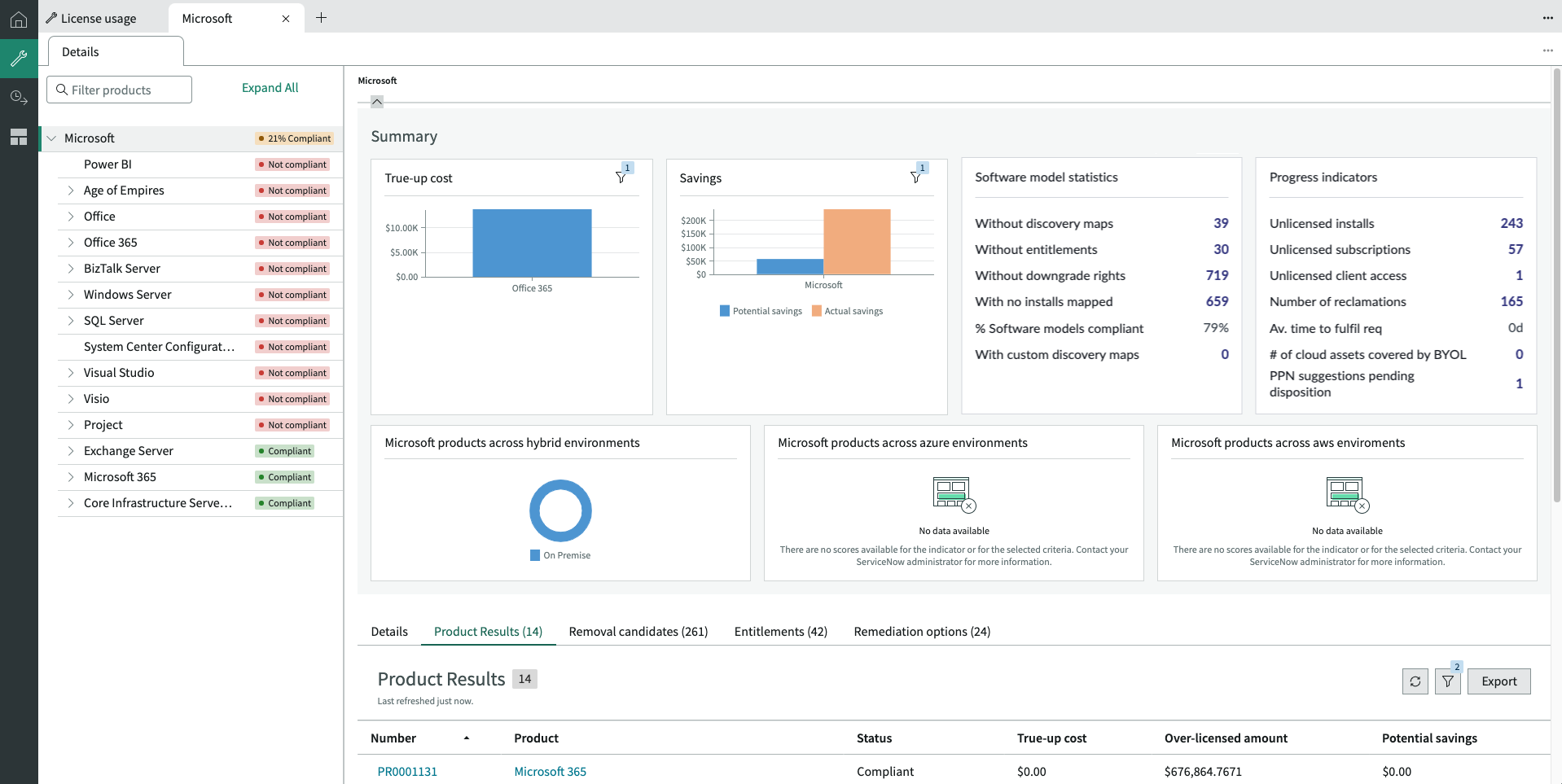Image resolution: width=1562 pixels, height=784 pixels.
Task: Click the On Premise legend swatch
Action: point(535,555)
